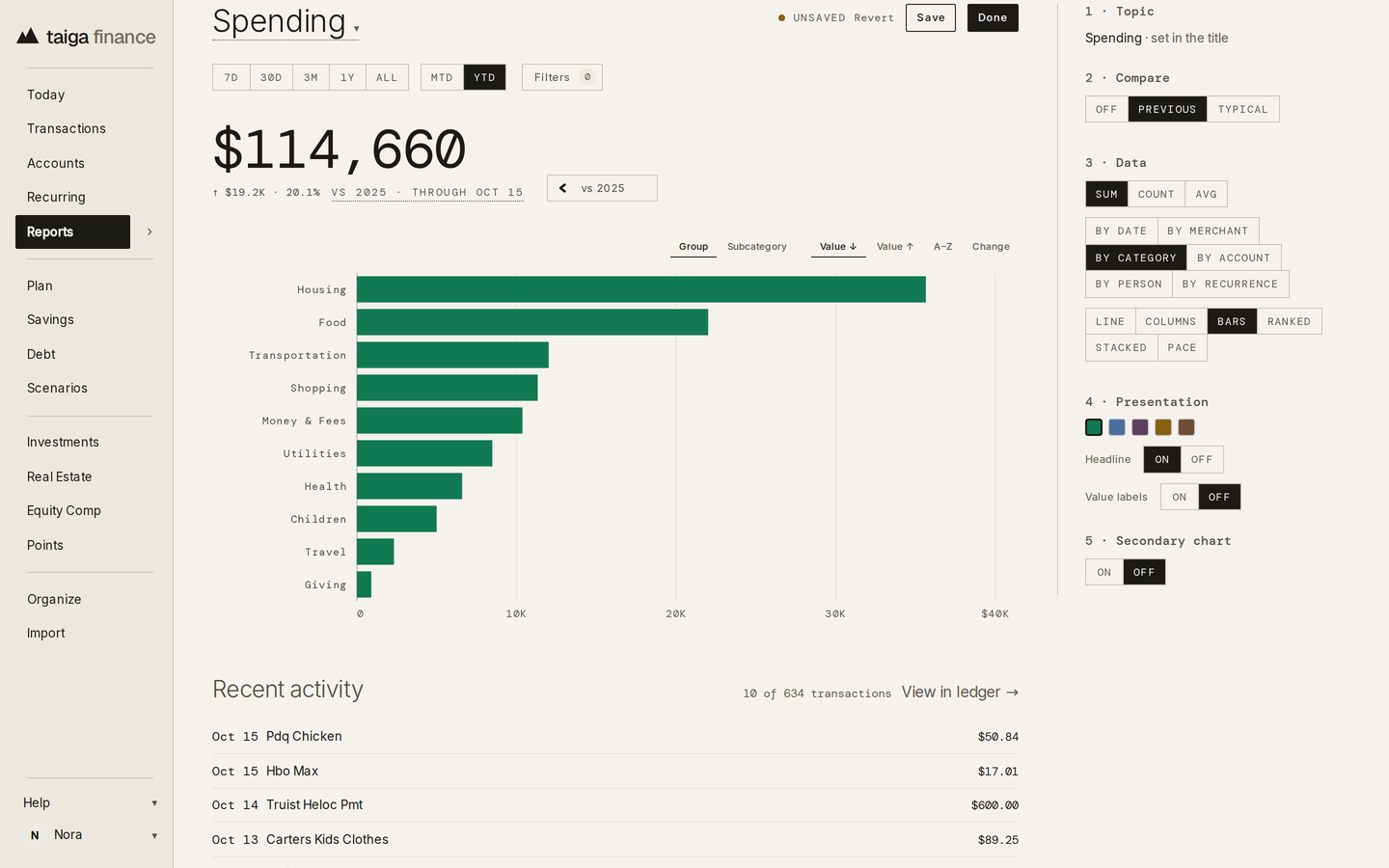Select the Pace chart type
1389x868 pixels.
coord(1183,347)
